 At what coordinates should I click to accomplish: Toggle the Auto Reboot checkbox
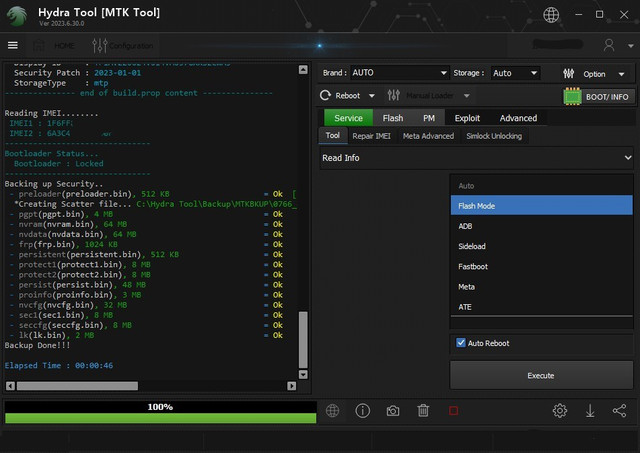click(461, 343)
